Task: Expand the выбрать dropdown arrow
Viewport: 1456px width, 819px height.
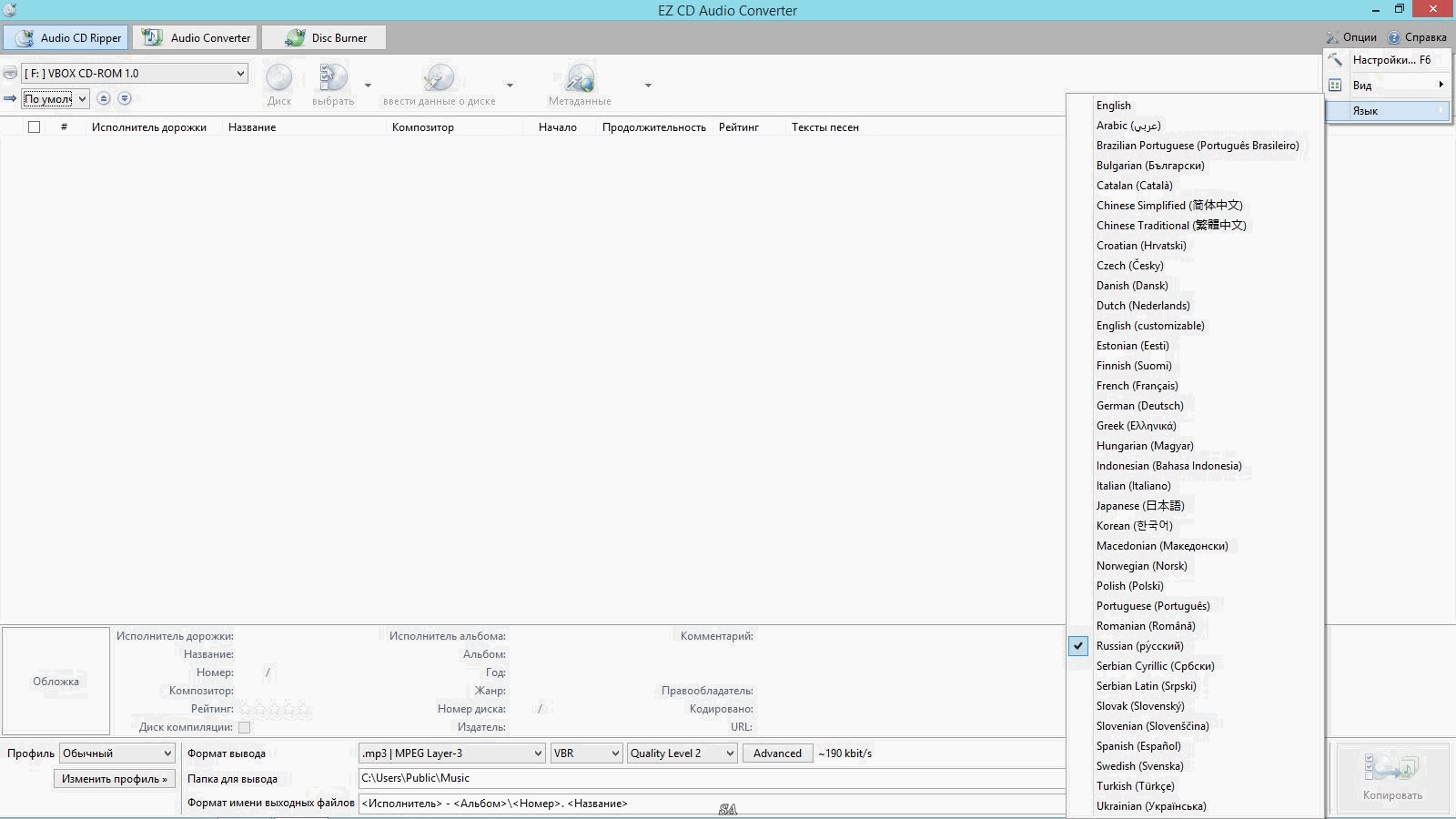Action: coord(368,86)
